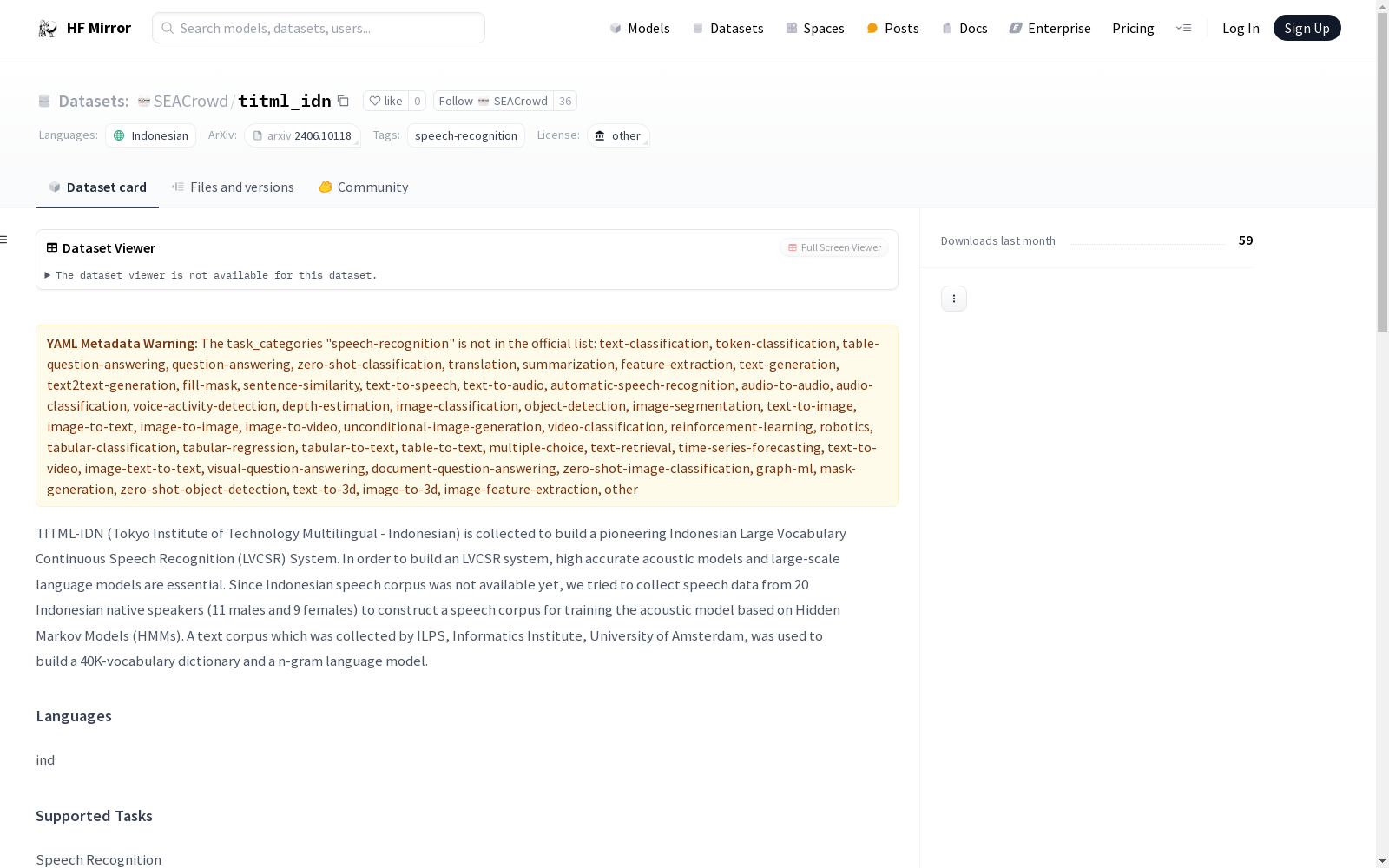The width and height of the screenshot is (1389, 868).
Task: Click the SEACrowd organization avatar icon
Action: (x=144, y=101)
